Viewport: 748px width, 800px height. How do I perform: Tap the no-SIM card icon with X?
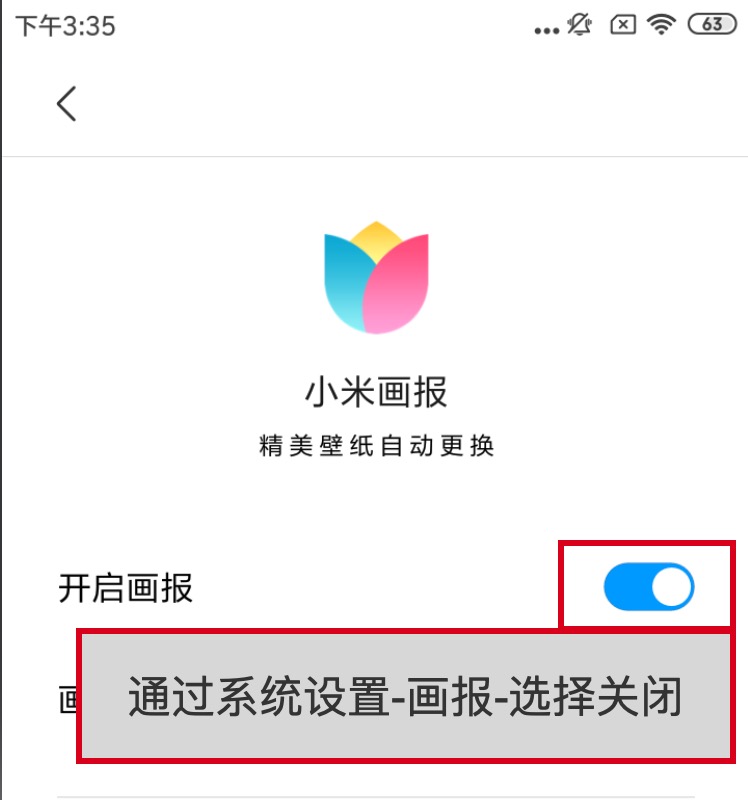point(622,24)
